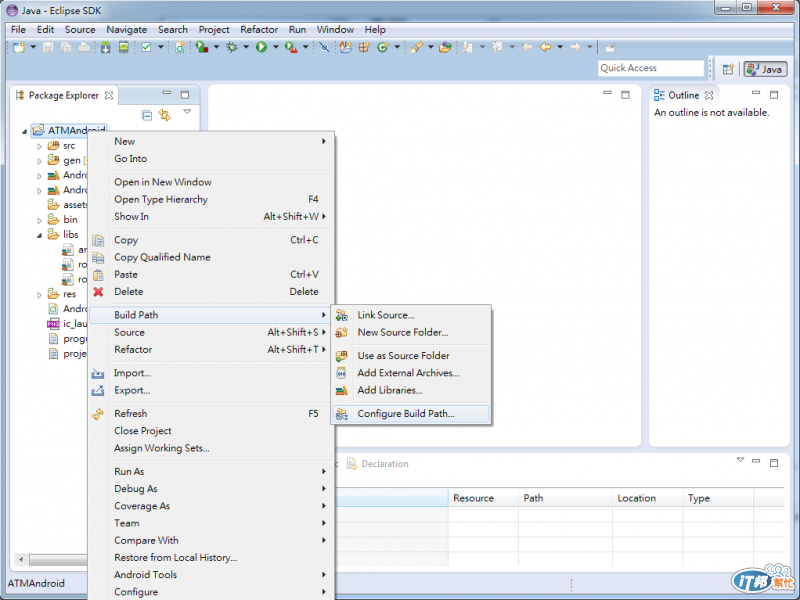Click the New Java Class icon
800x600 pixels.
tap(383, 47)
